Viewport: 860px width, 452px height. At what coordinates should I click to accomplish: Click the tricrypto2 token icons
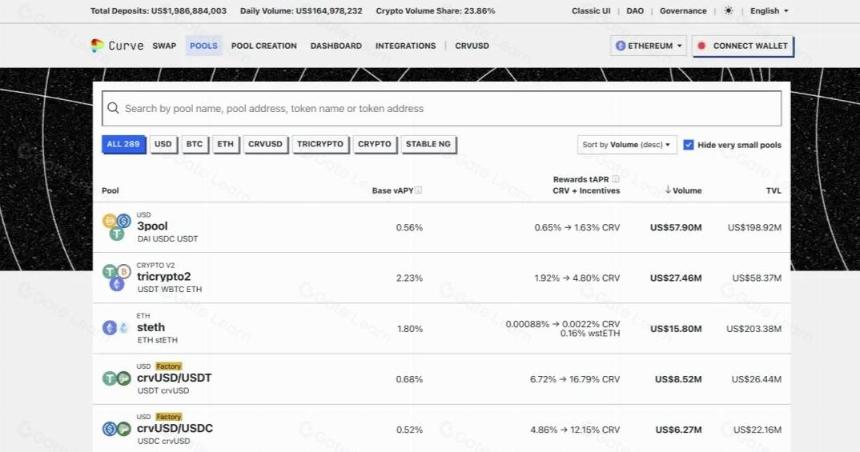click(x=116, y=278)
